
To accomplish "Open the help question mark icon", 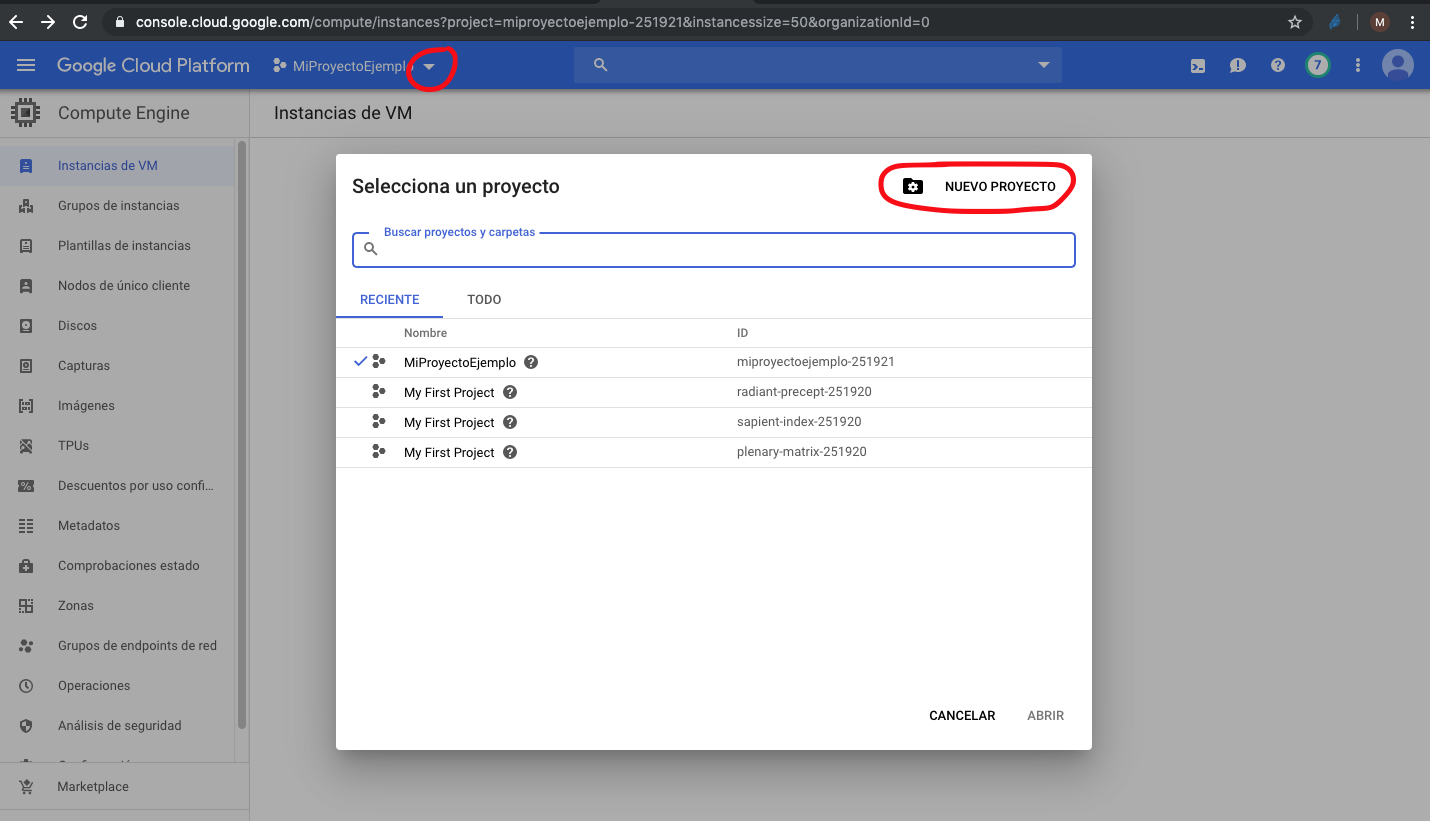I will click(x=1278, y=66).
